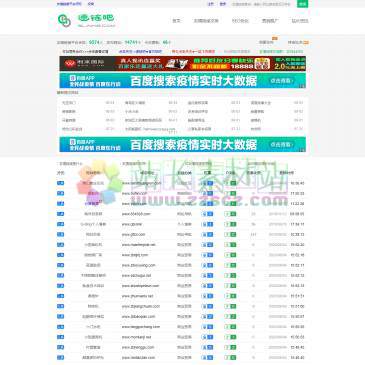Open the www.gtdo.com link
365x365 pixels.
point(133,235)
